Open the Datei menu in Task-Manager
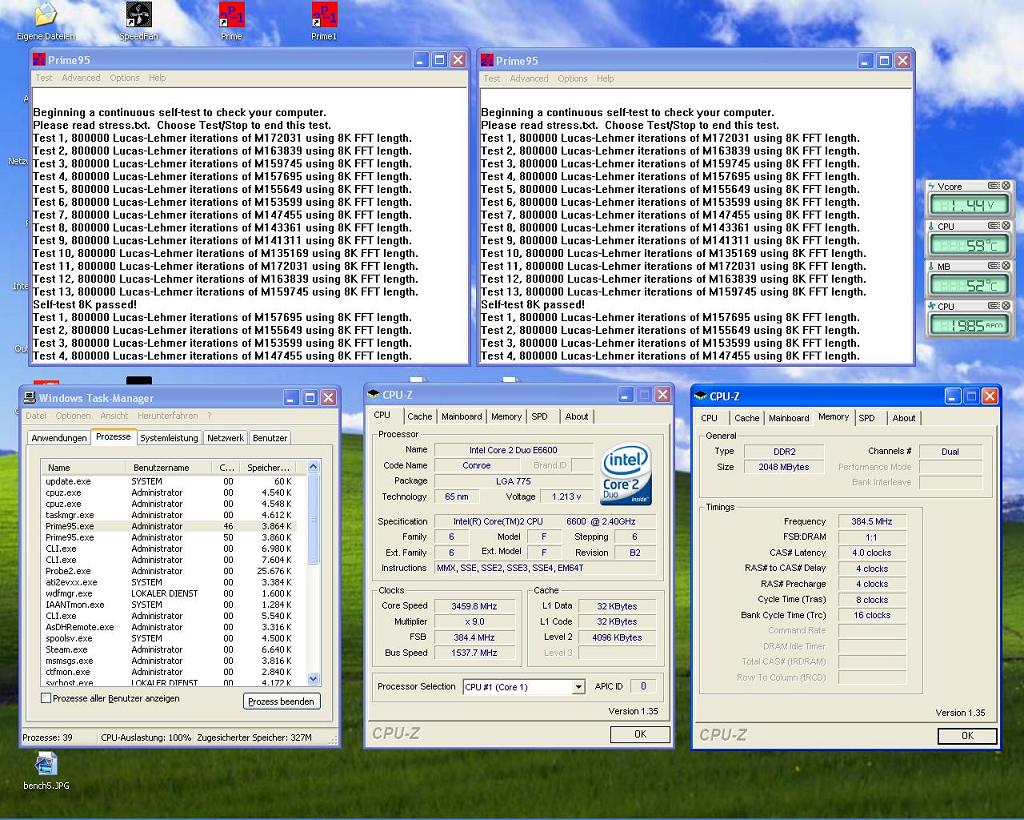This screenshot has width=1024, height=820. 36,415
